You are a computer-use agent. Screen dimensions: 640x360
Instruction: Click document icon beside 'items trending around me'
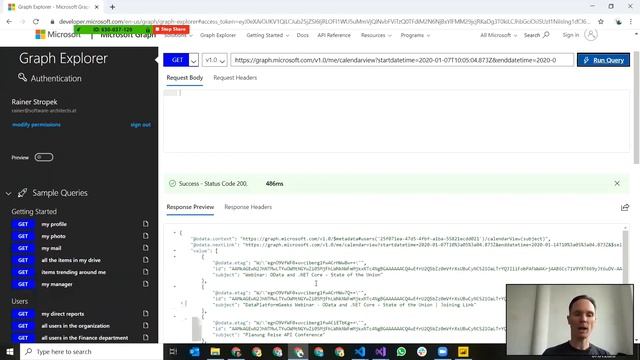[x=146, y=272]
